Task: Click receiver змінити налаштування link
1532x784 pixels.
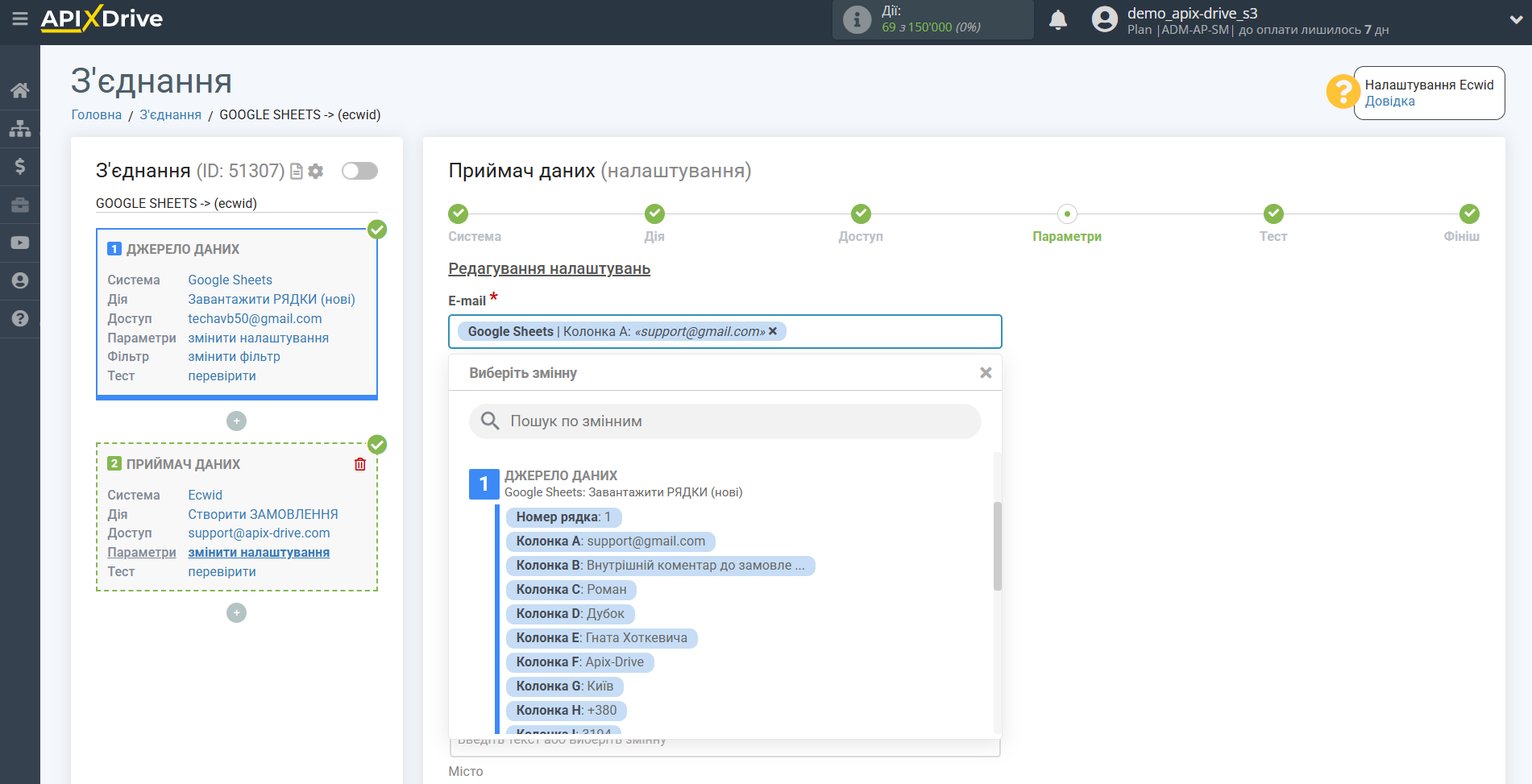Action: [259, 552]
